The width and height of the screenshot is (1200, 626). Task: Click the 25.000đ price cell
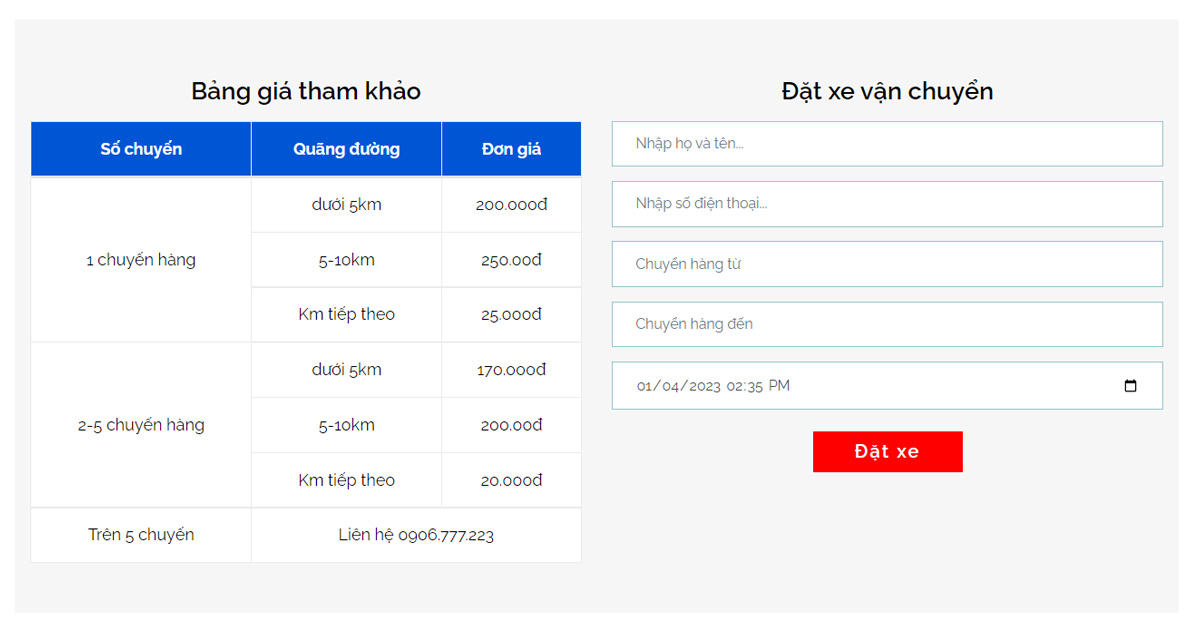(511, 315)
